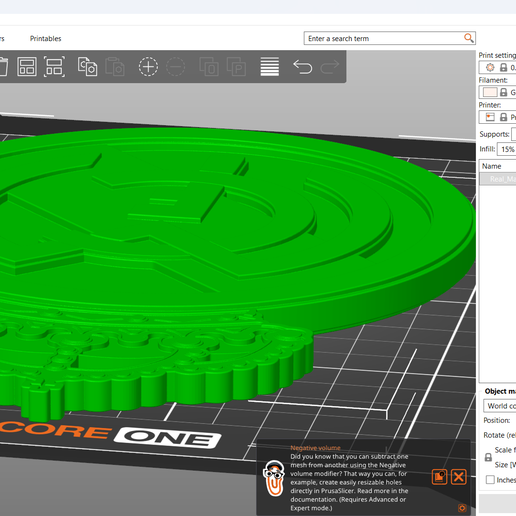This screenshot has height=516, width=516.
Task: Click the 'Negative volume' hint title
Action: pos(315,448)
